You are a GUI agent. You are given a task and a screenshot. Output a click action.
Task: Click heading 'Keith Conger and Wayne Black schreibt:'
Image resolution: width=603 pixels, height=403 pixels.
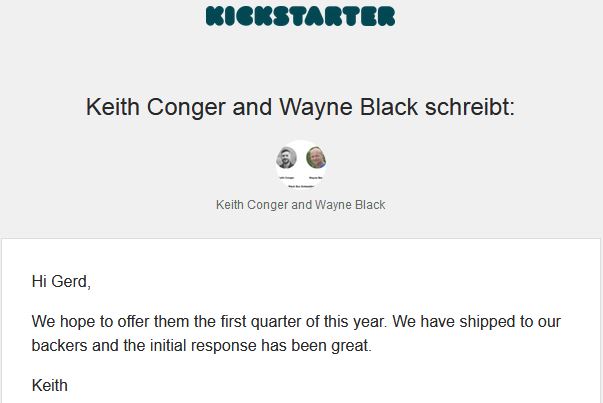(x=300, y=107)
